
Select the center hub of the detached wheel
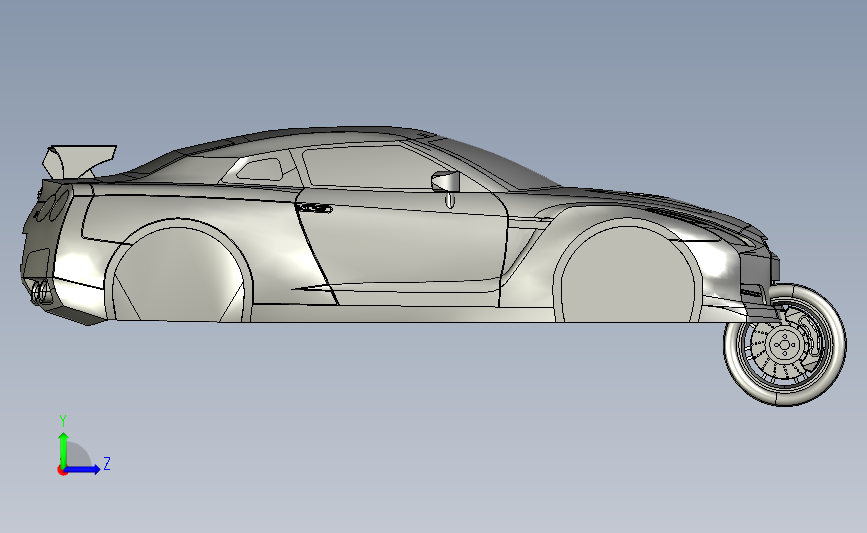(784, 345)
